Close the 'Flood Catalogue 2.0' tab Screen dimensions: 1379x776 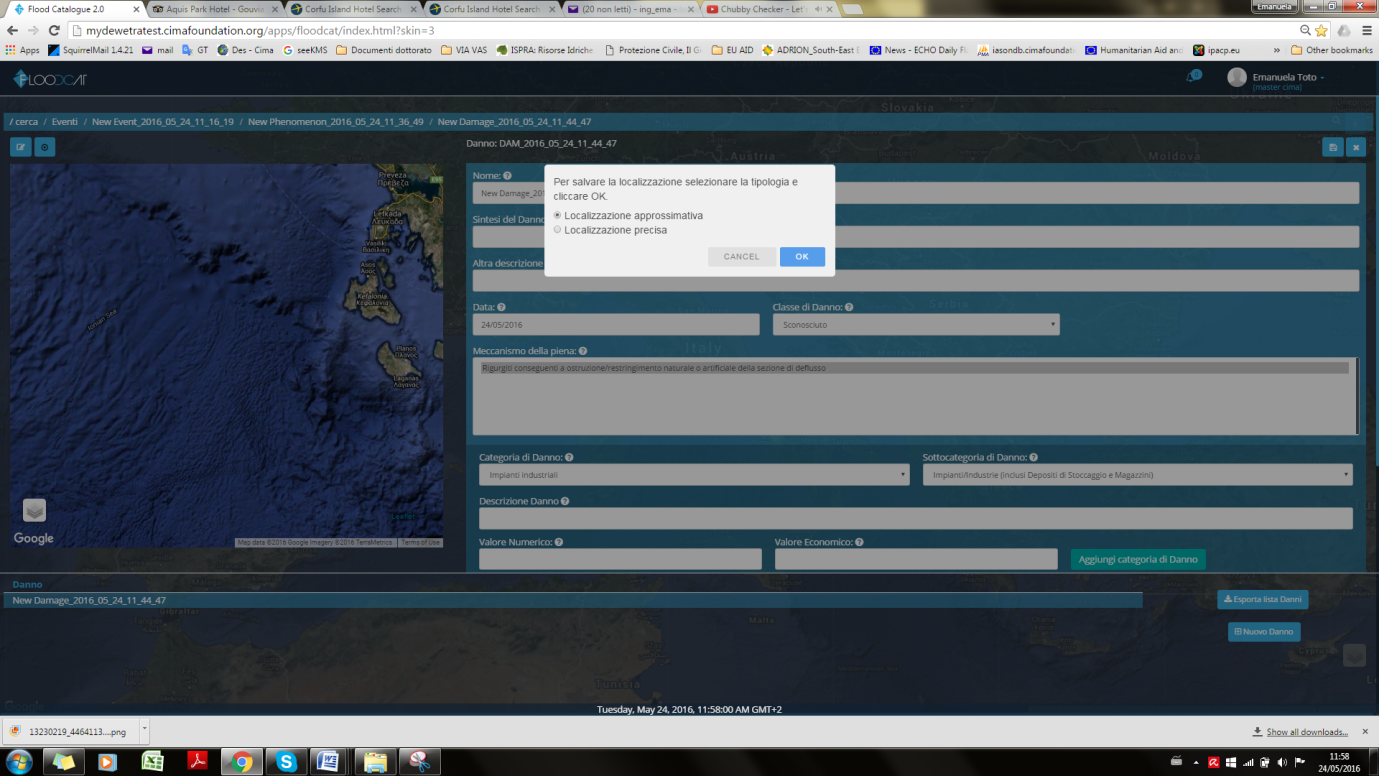click(x=135, y=9)
